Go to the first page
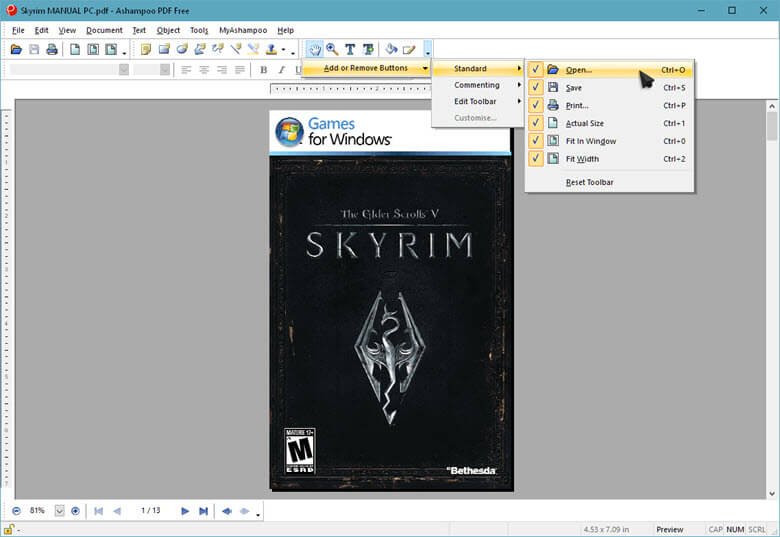Viewport: 780px width, 537px height. pos(98,511)
